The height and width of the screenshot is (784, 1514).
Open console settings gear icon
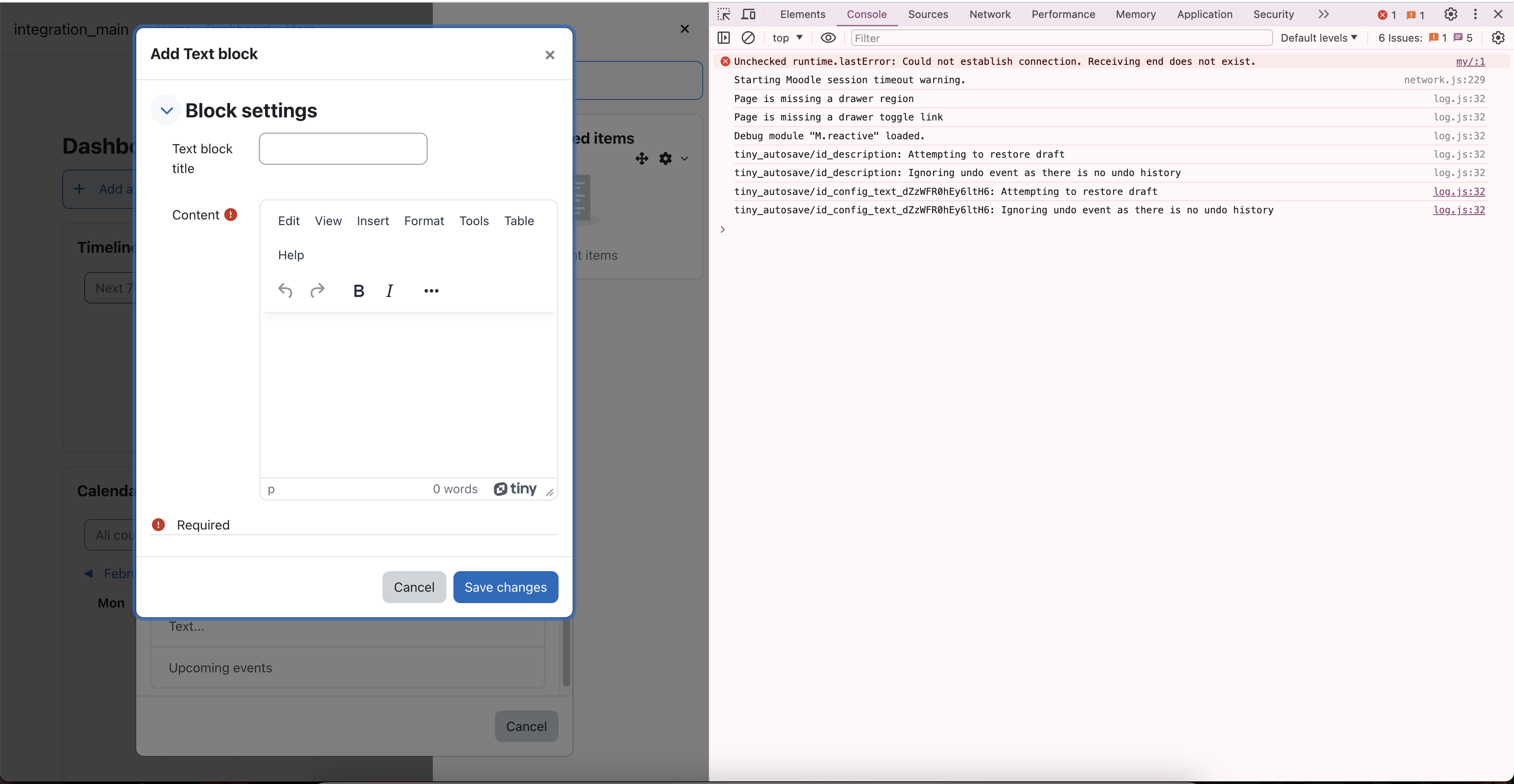1498,38
